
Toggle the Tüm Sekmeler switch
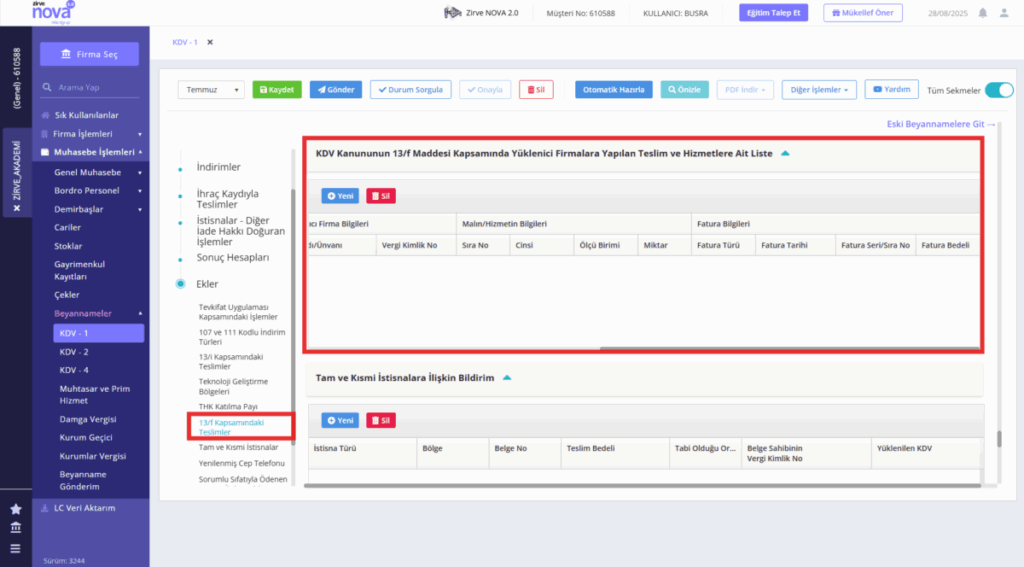coord(999,90)
